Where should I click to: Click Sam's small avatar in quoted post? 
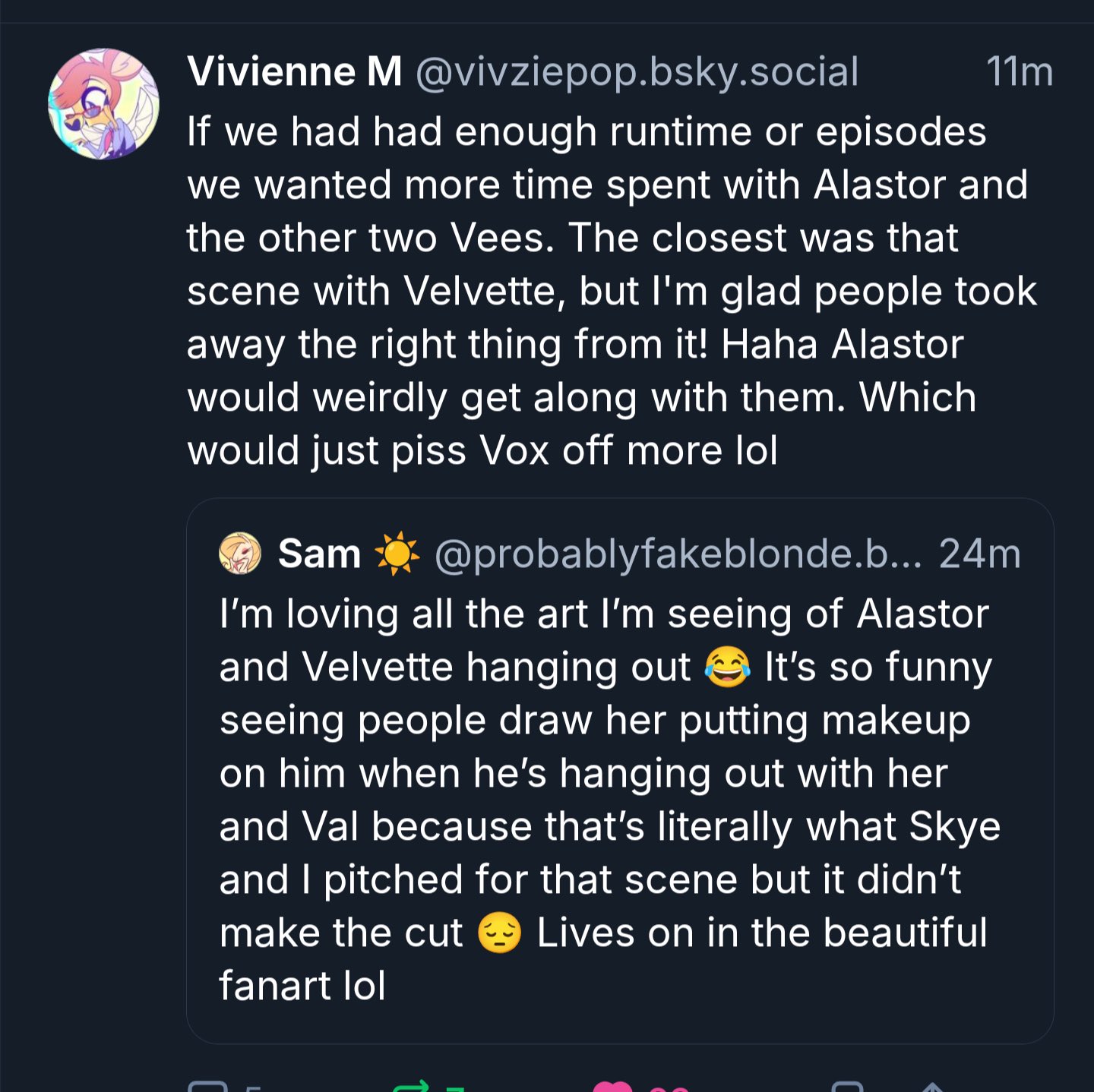click(240, 553)
